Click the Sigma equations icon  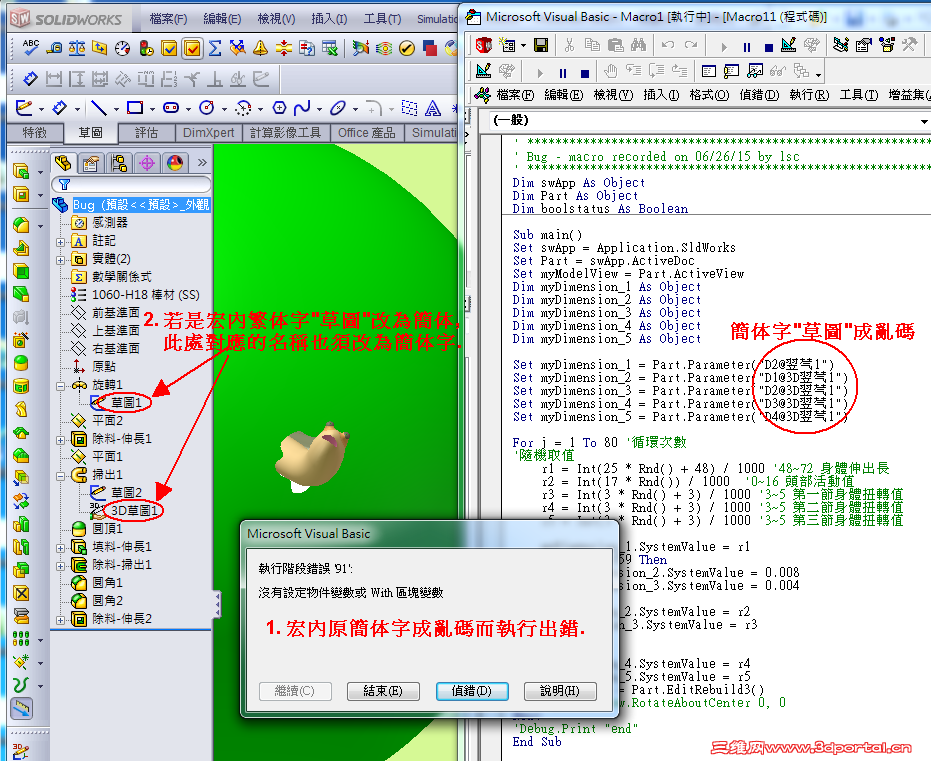(x=215, y=48)
